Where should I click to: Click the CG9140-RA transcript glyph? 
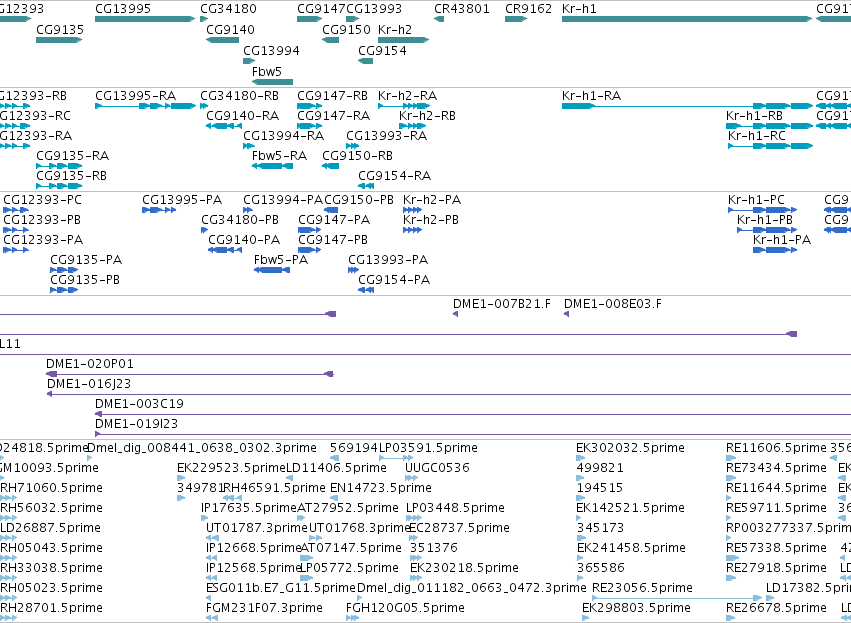[224, 126]
